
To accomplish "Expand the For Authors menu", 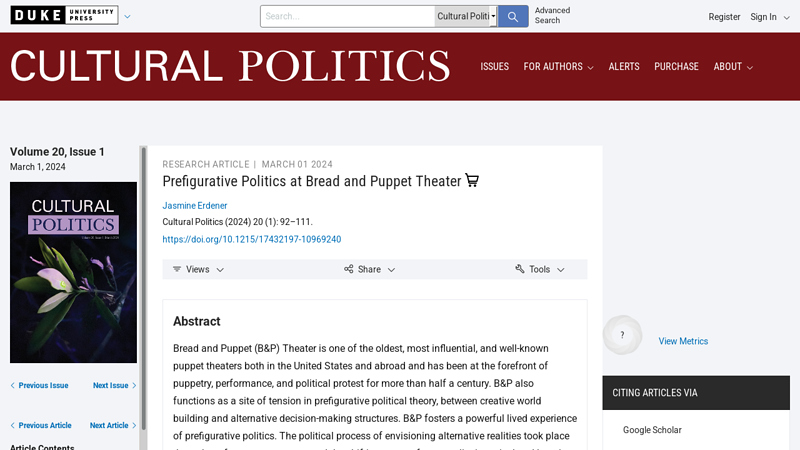I will pos(558,67).
